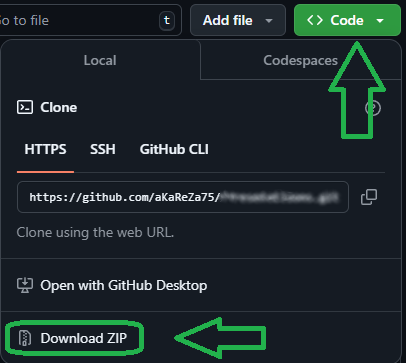Select the GitHub CLI clone tab

[x=174, y=149]
